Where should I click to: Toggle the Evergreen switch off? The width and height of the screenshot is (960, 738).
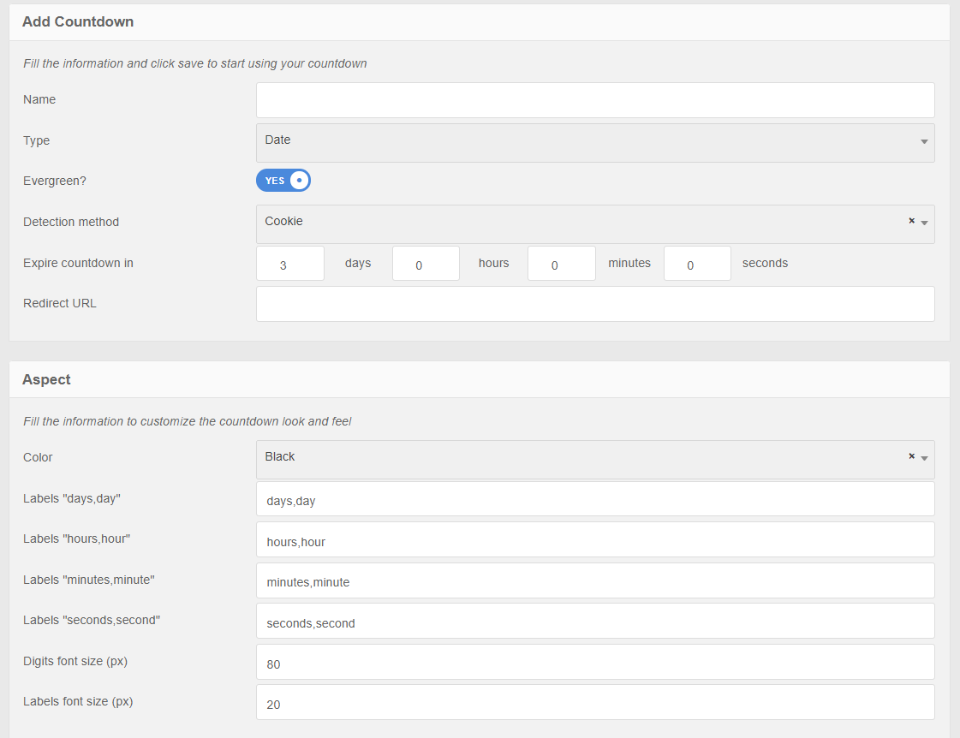coord(283,181)
